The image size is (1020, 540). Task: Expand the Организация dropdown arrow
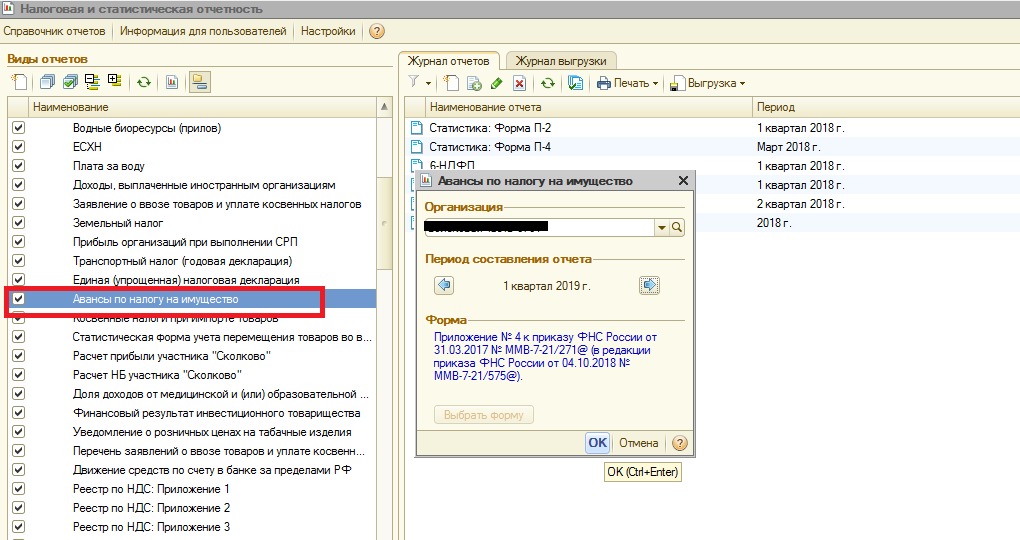(661, 228)
